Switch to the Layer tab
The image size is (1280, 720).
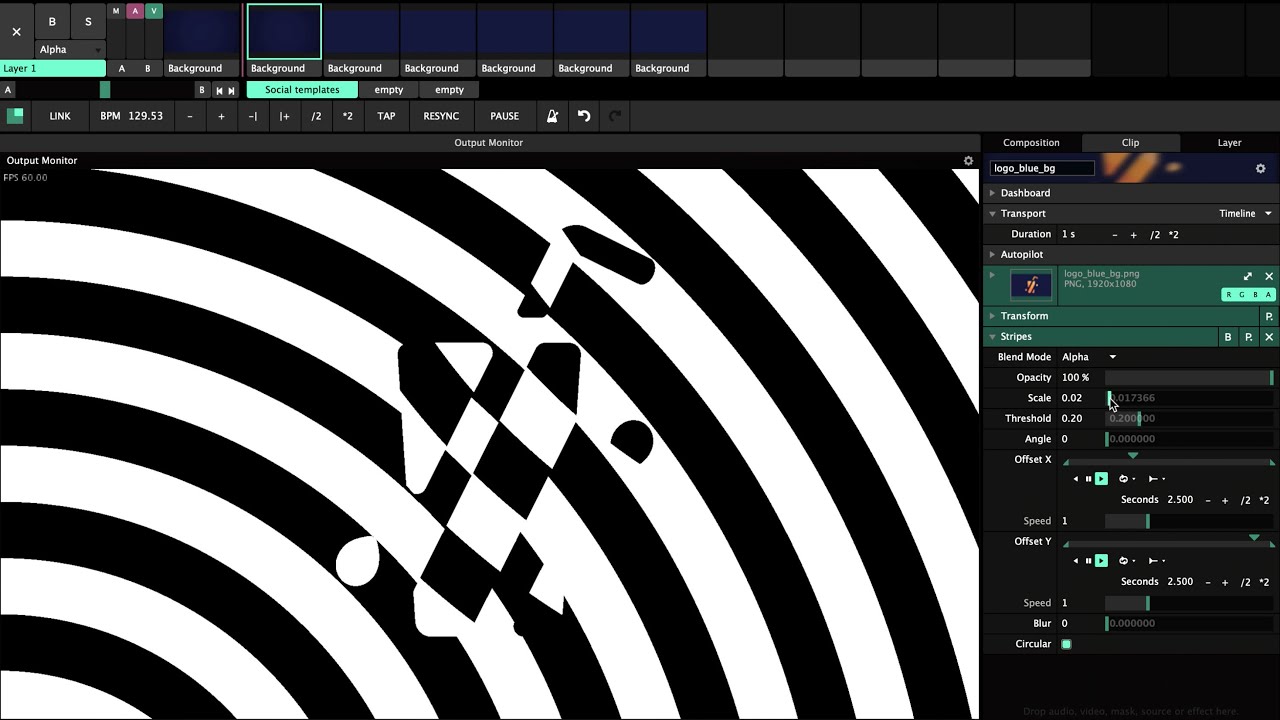coord(1229,143)
